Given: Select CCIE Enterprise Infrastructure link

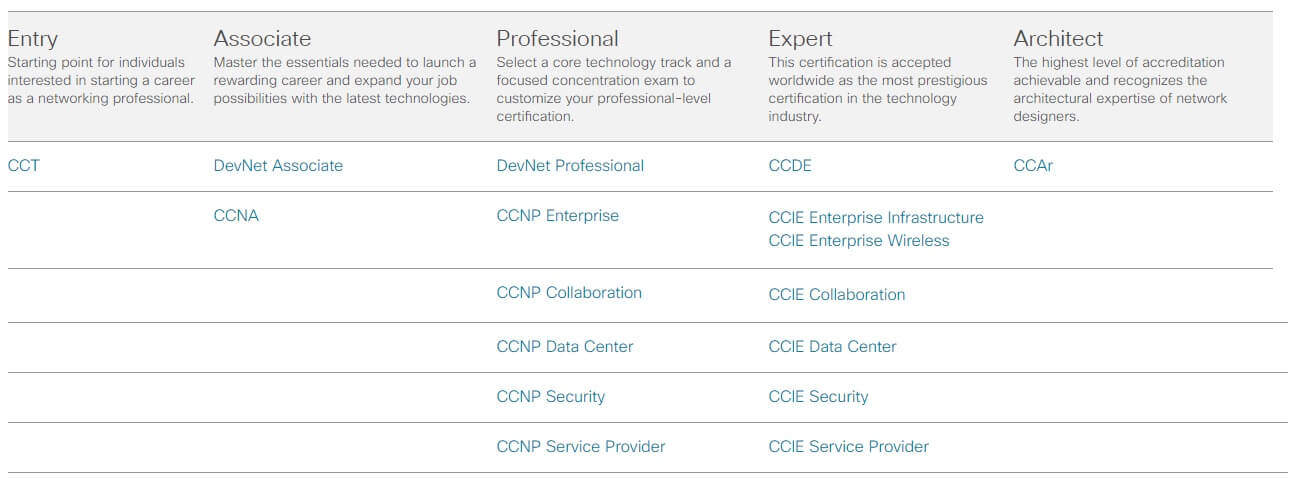Looking at the screenshot, I should coord(876,218).
